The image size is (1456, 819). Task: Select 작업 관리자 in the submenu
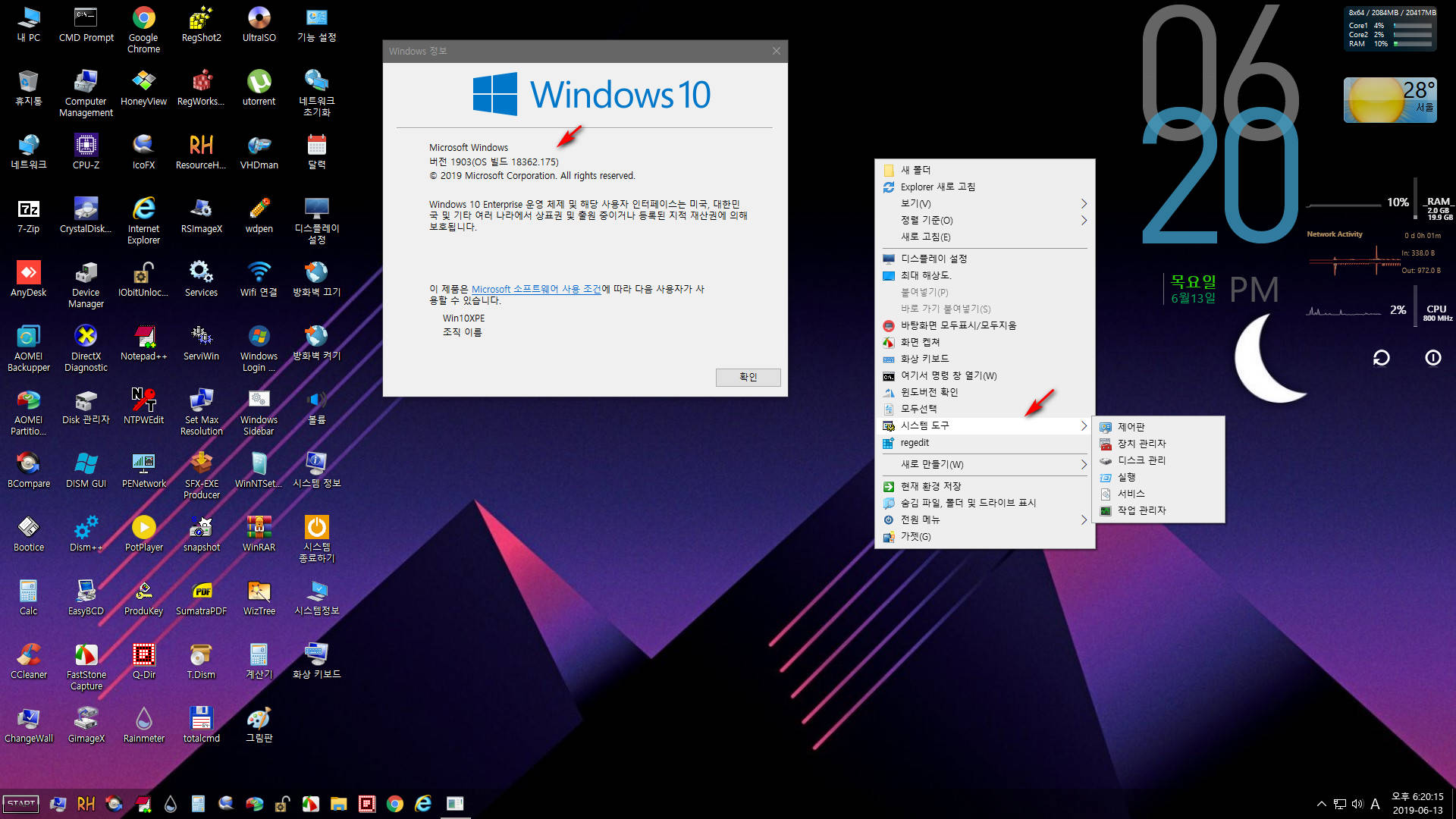click(x=1158, y=510)
